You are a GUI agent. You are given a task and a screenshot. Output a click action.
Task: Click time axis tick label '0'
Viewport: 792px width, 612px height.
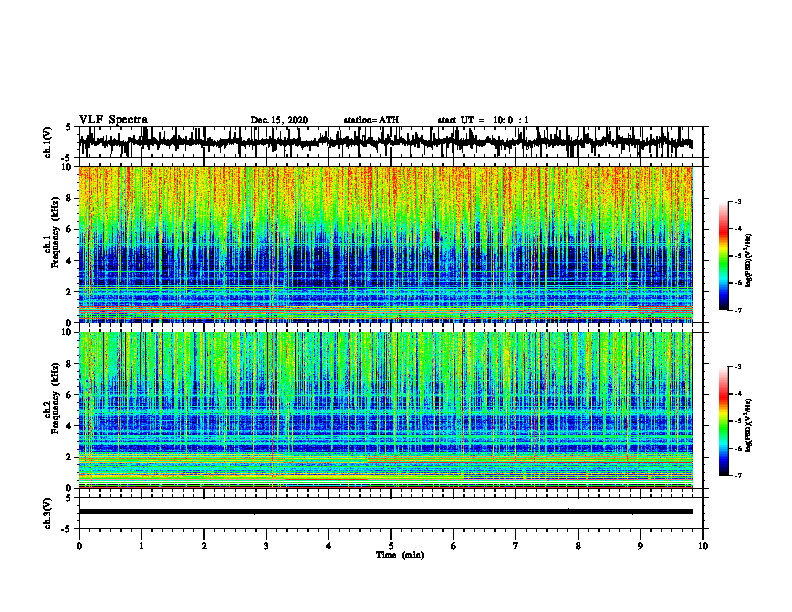pyautogui.click(x=79, y=546)
